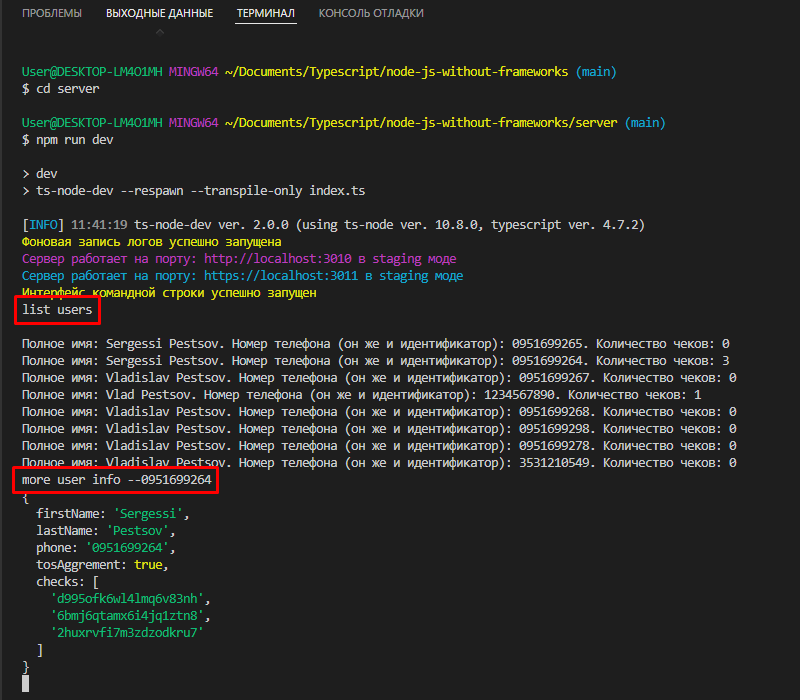
Task: Click the Vlad Pestsov row, phone 1234567890
Action: (x=362, y=395)
